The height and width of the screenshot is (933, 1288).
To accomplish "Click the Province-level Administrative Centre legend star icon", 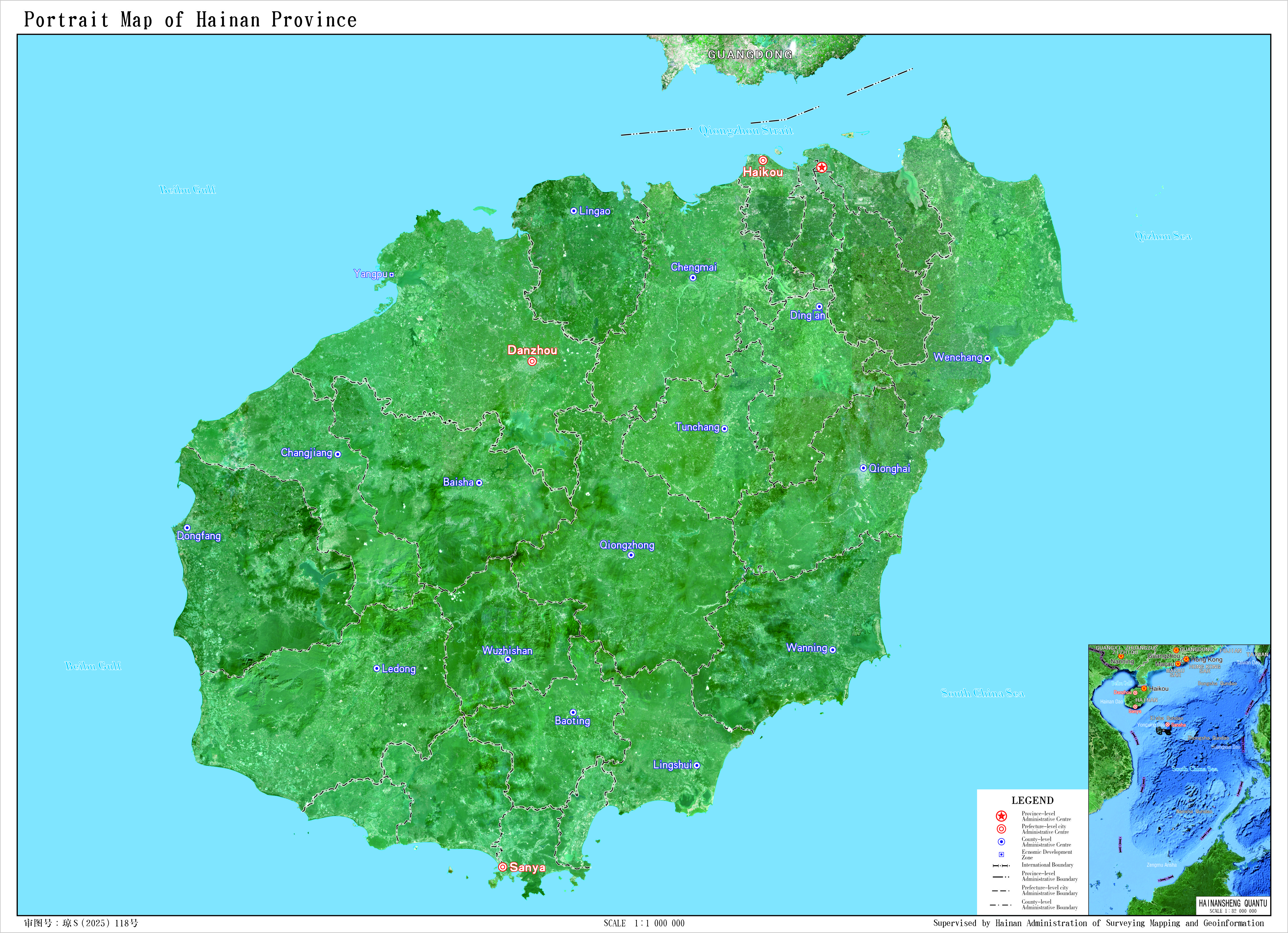I will tap(1001, 816).
